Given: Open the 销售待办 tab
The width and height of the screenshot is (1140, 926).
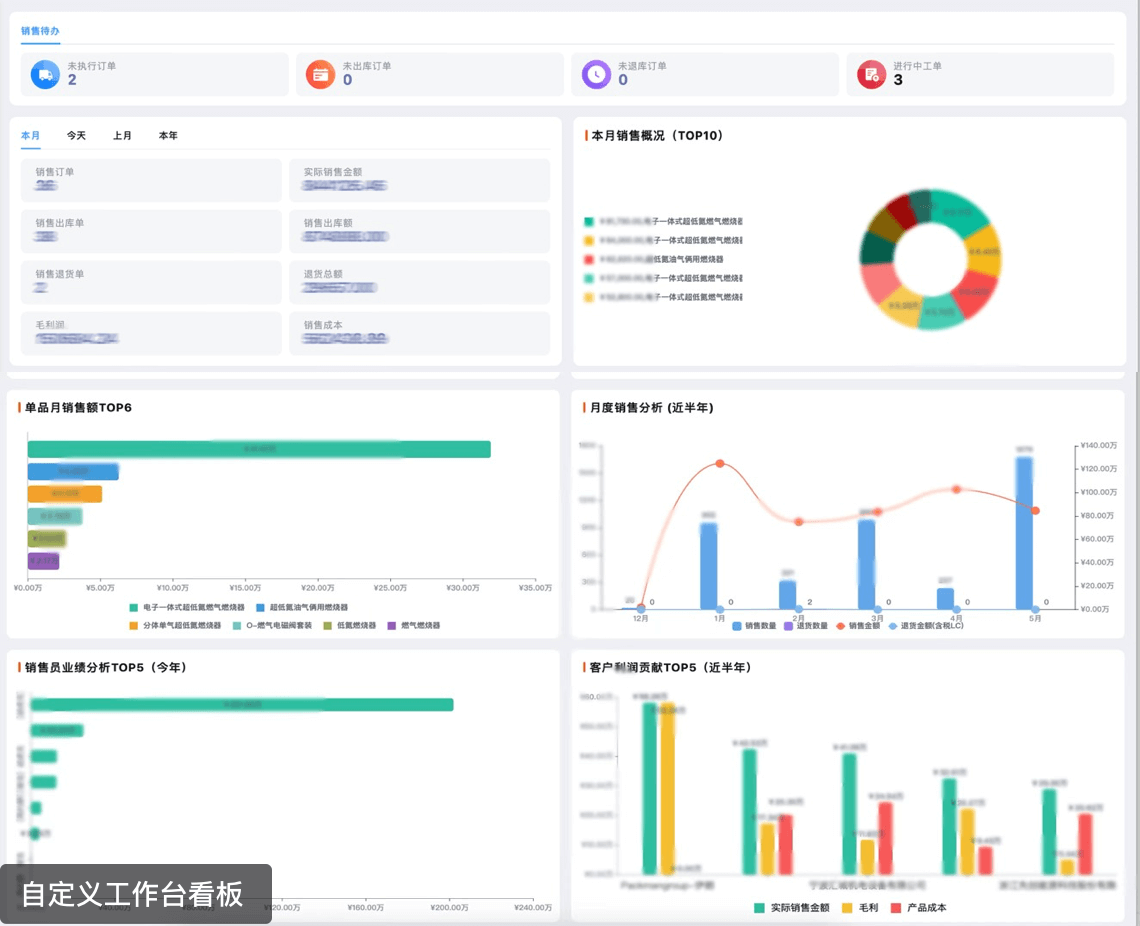Looking at the screenshot, I should pos(40,31).
